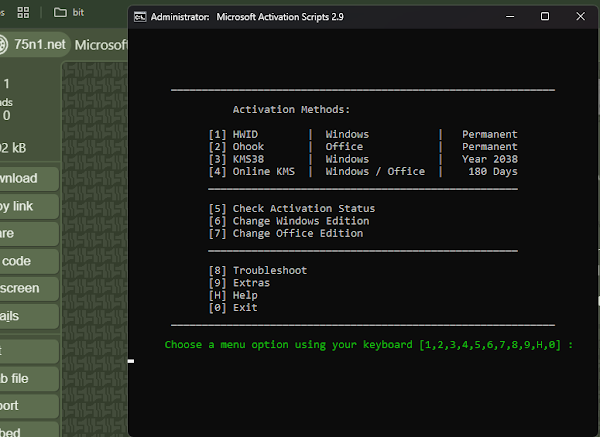This screenshot has width=600, height=437.
Task: Click the Activation Methods heading
Action: coord(291,109)
